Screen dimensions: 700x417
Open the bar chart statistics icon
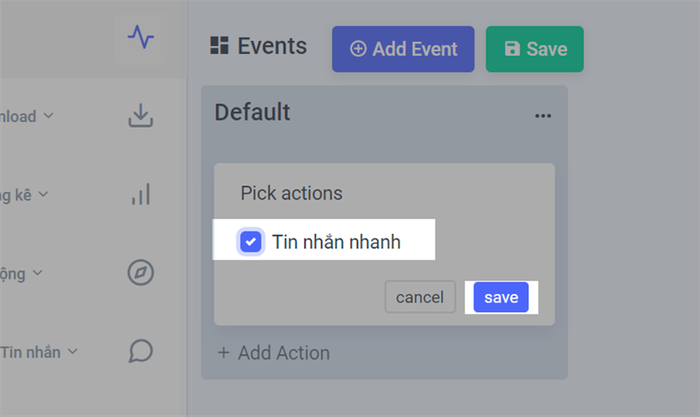tap(141, 194)
